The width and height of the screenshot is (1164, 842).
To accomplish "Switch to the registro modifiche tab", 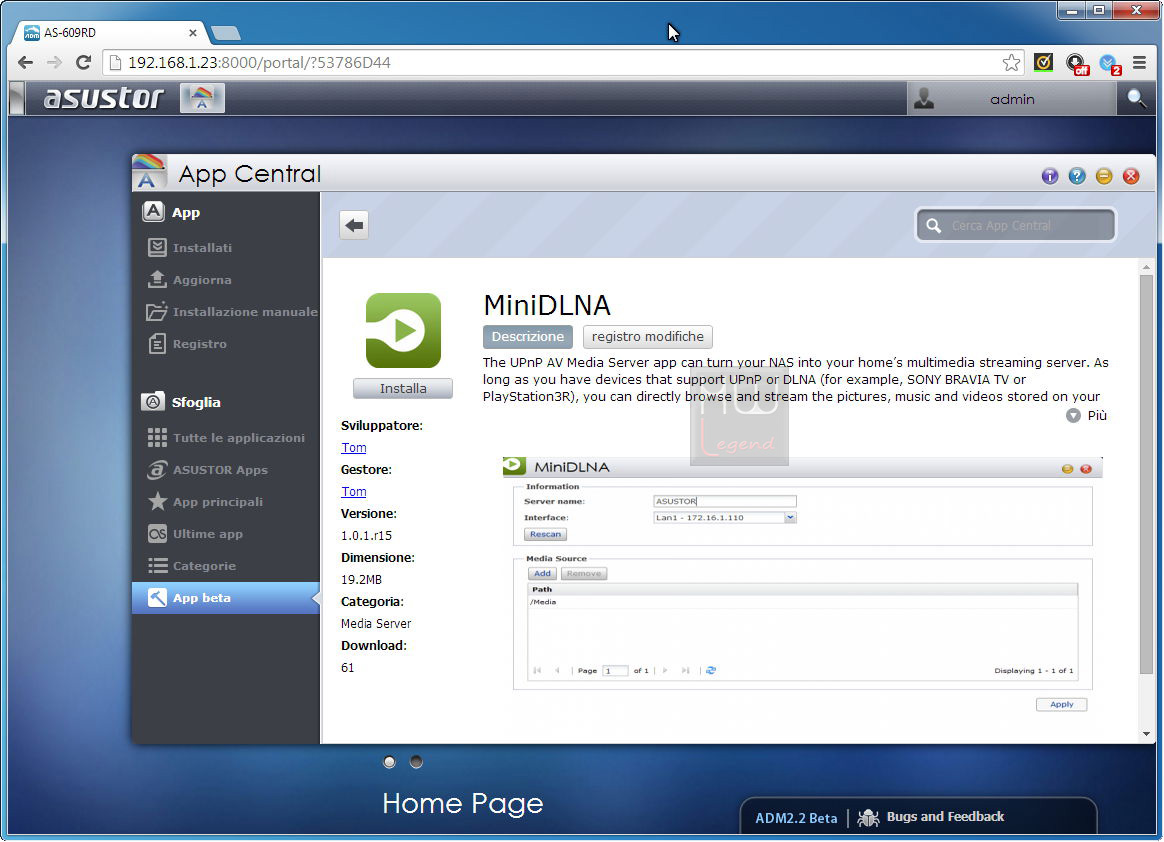I will (647, 336).
